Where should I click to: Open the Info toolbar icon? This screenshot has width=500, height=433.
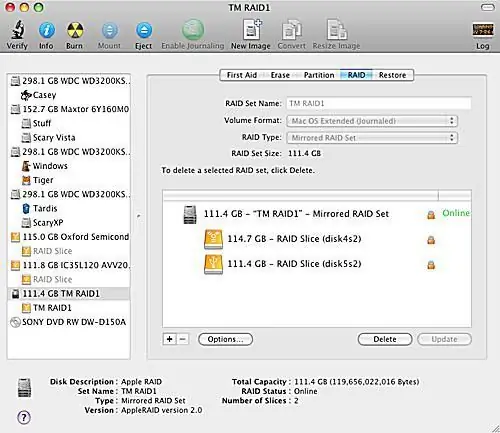[47, 30]
